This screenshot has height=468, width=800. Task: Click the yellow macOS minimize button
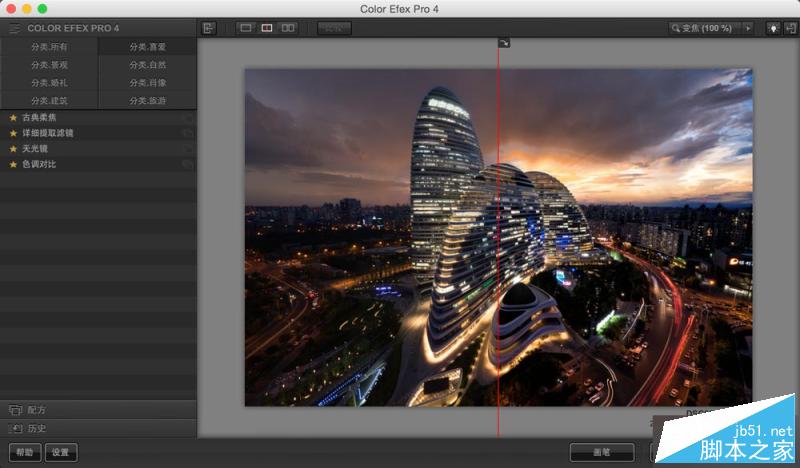[27, 9]
